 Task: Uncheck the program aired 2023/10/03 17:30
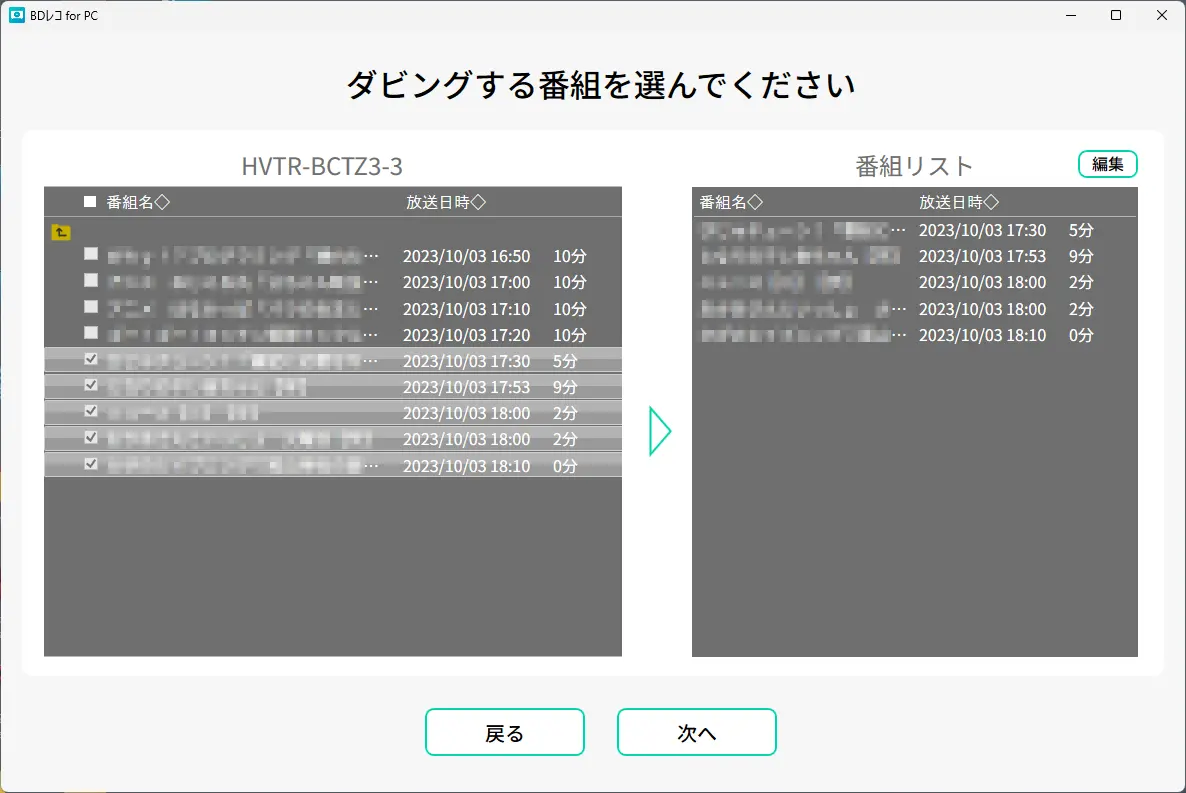(91, 359)
